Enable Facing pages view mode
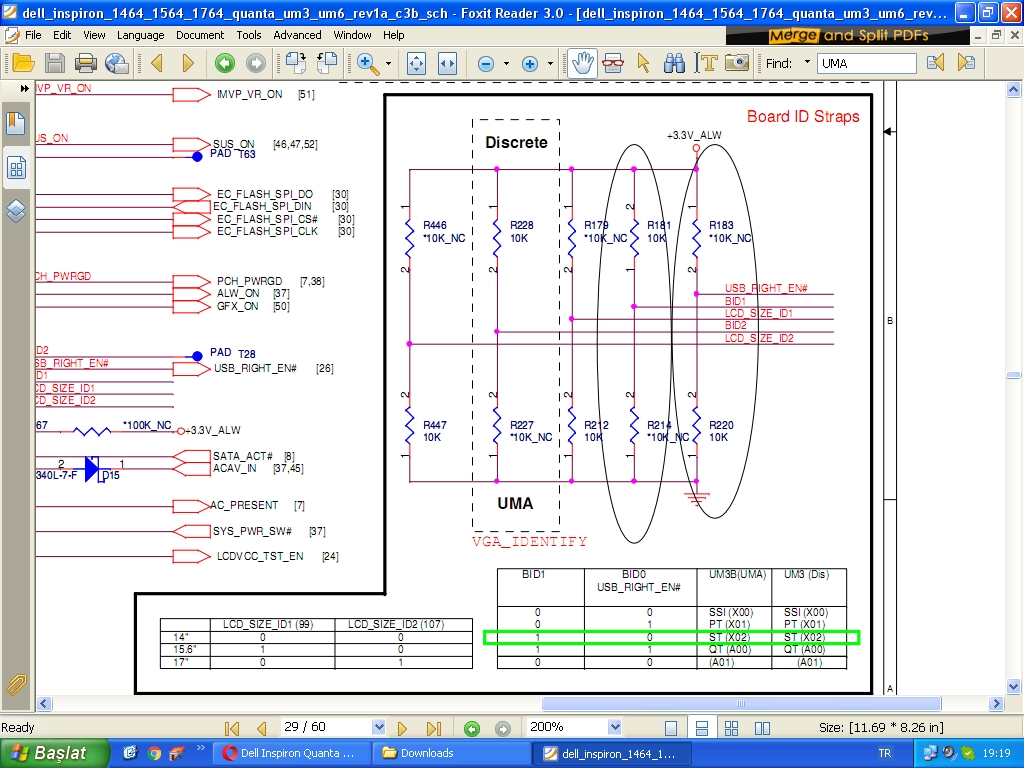The height and width of the screenshot is (768, 1024). pos(762,728)
